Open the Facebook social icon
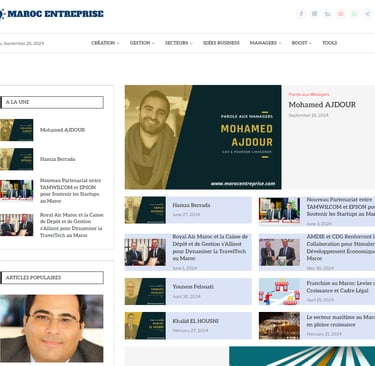Viewport: 375px width, 366px height. [x=301, y=14]
